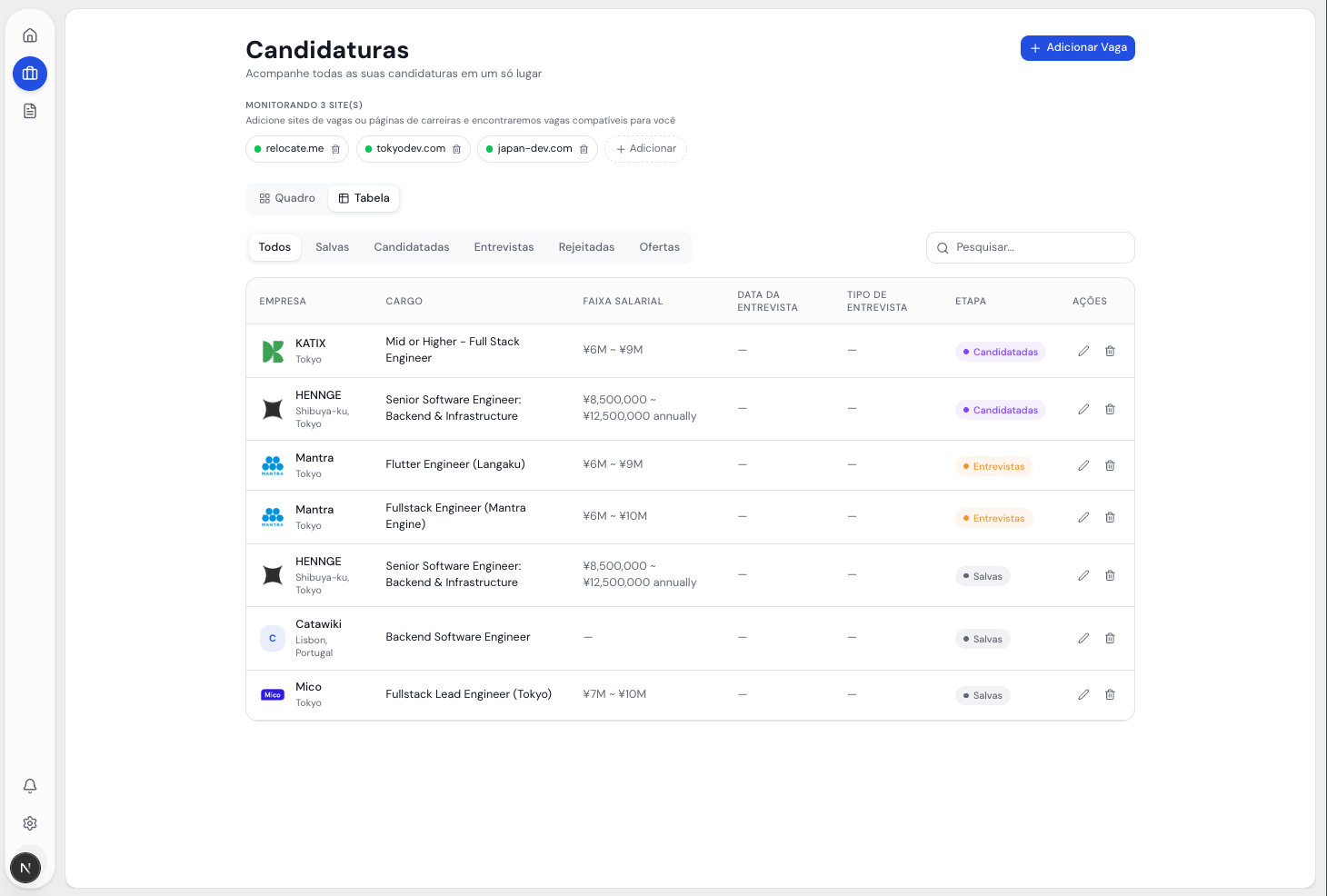Select the Tabela table view

pos(364,198)
